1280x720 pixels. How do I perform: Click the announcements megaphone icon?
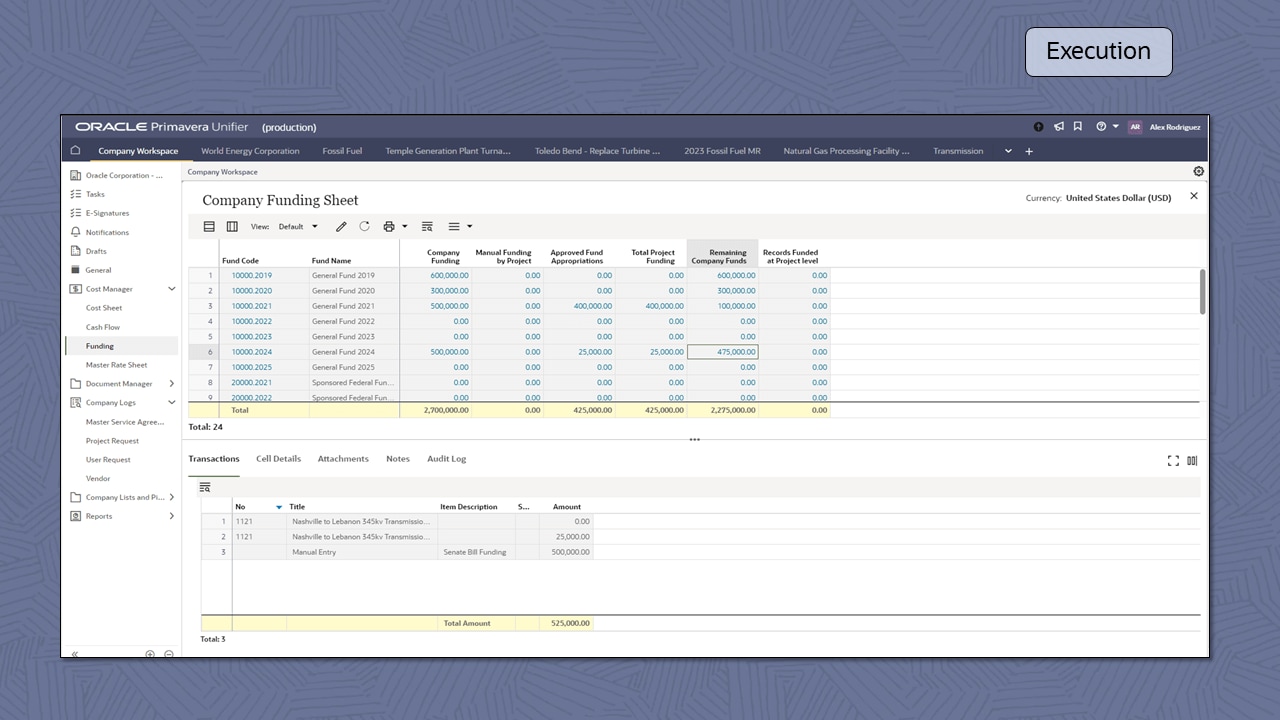(1058, 127)
